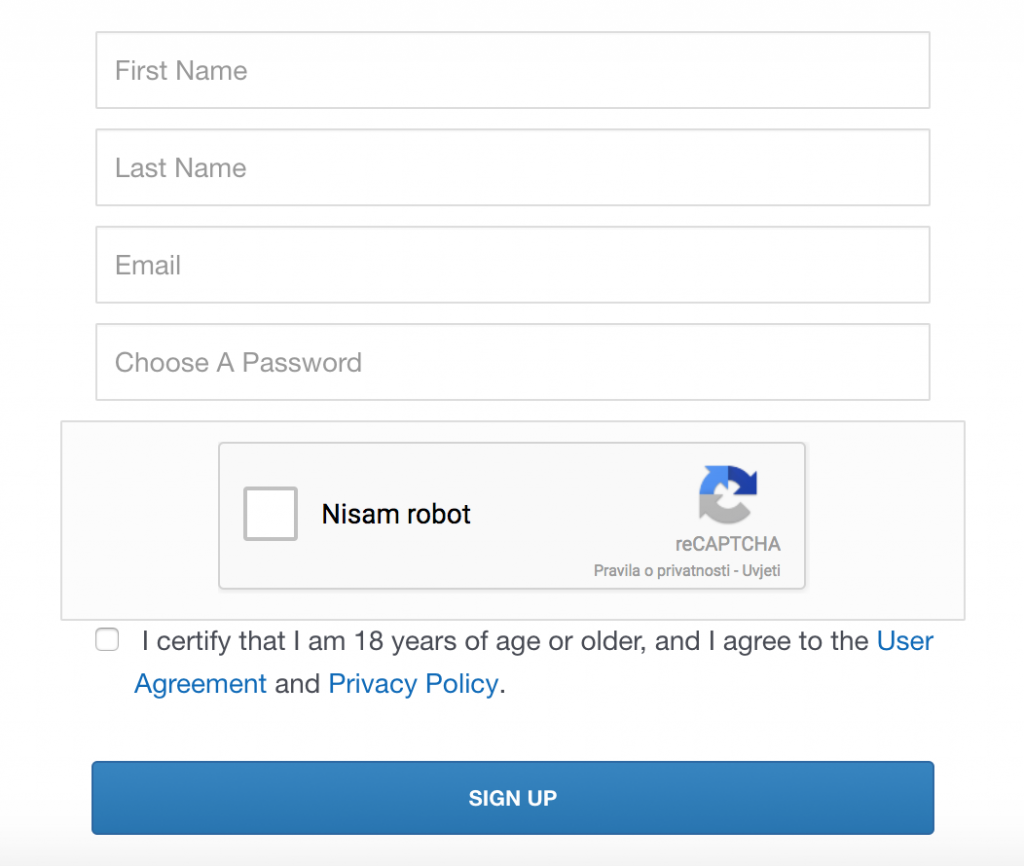Click the word and between the links
Image resolution: width=1024 pixels, height=866 pixels.
(x=297, y=684)
